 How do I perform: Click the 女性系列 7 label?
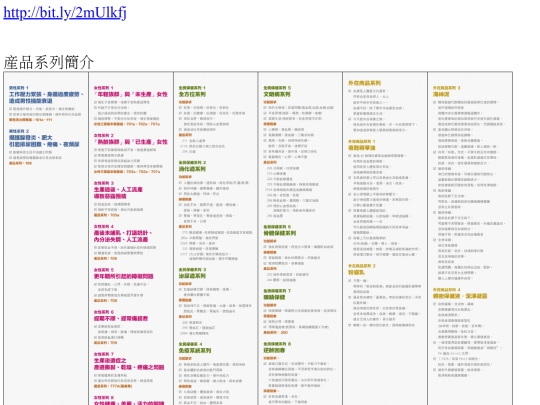click(x=104, y=354)
